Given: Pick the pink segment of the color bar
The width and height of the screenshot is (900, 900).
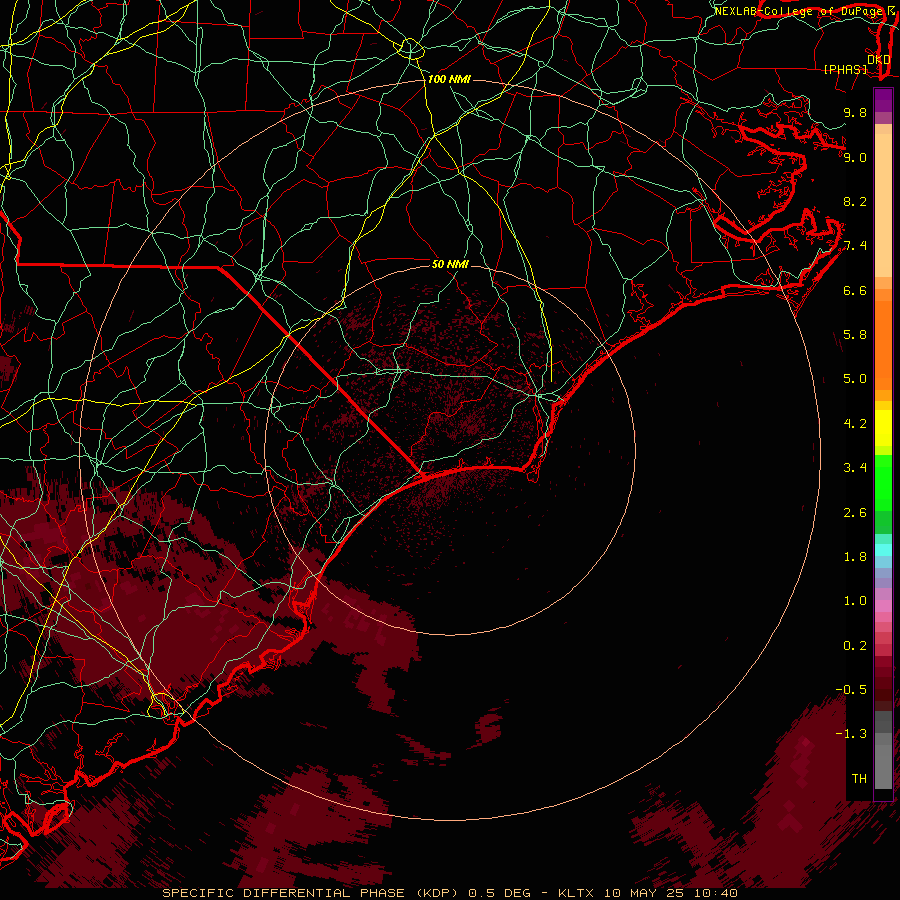Looking at the screenshot, I should (883, 606).
